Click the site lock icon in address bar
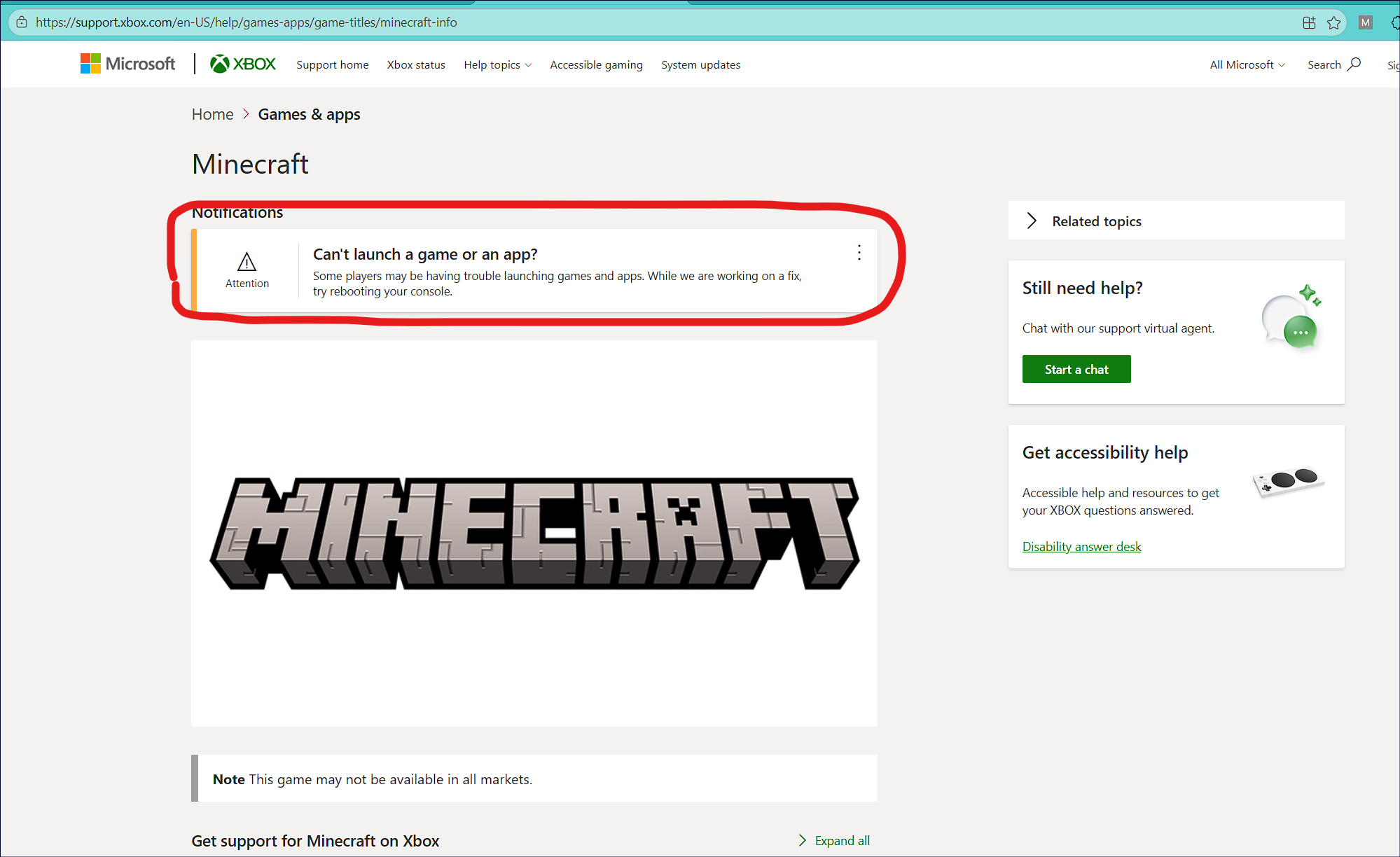Viewport: 1400px width, 857px height. coord(22,22)
